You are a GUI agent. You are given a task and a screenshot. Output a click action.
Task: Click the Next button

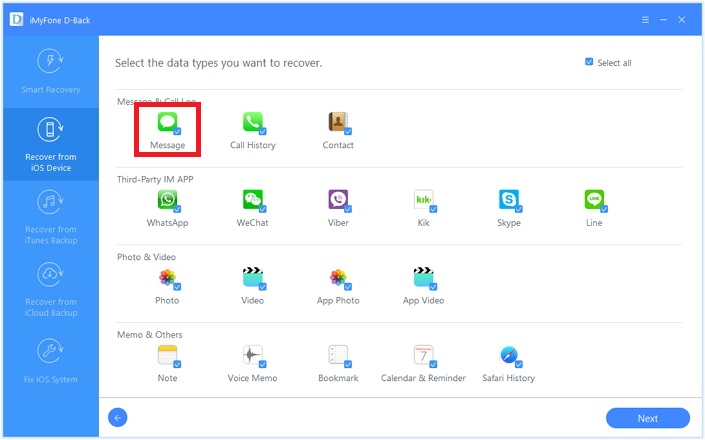[x=647, y=418]
